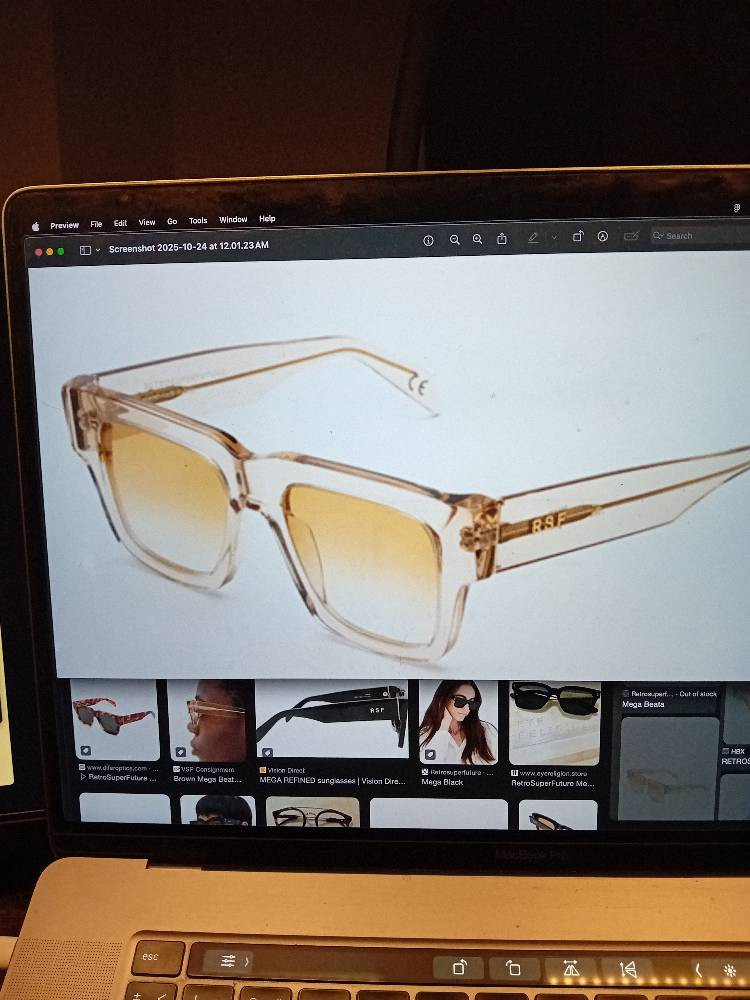Click the red RetroSuperFuture sunglasses thumbnail
Image resolution: width=750 pixels, height=1000 pixels.
pyautogui.click(x=115, y=719)
